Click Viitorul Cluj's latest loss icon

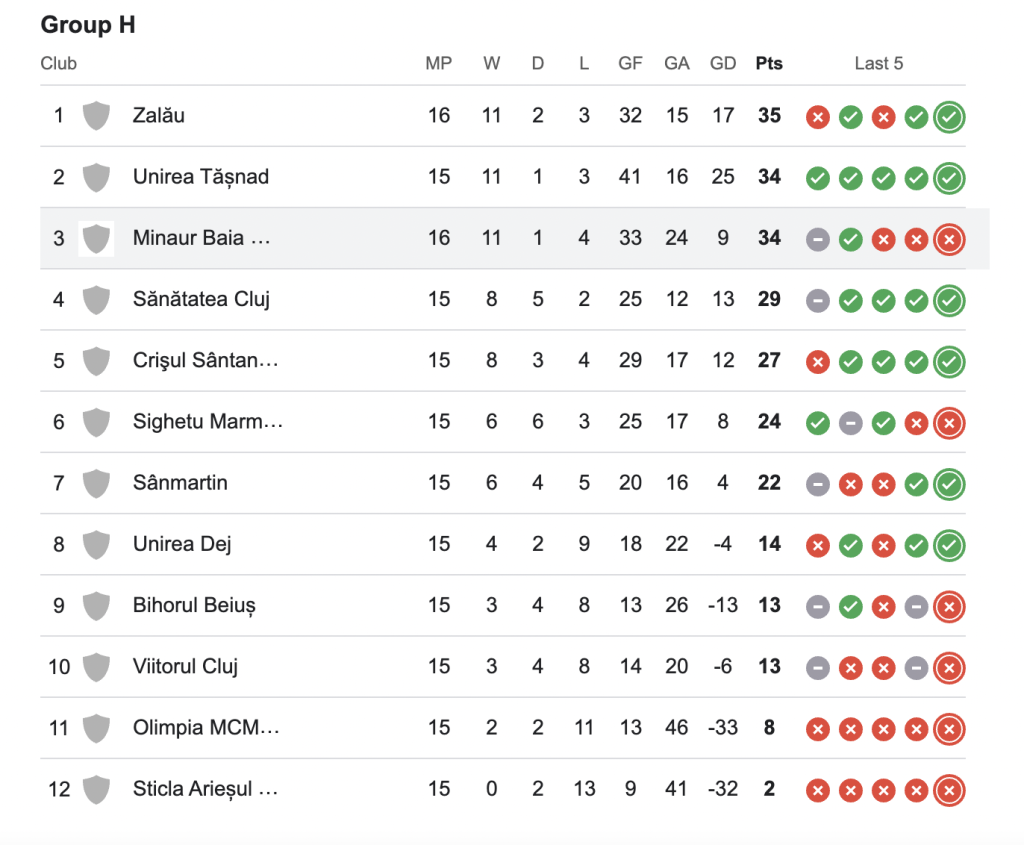pos(949,668)
